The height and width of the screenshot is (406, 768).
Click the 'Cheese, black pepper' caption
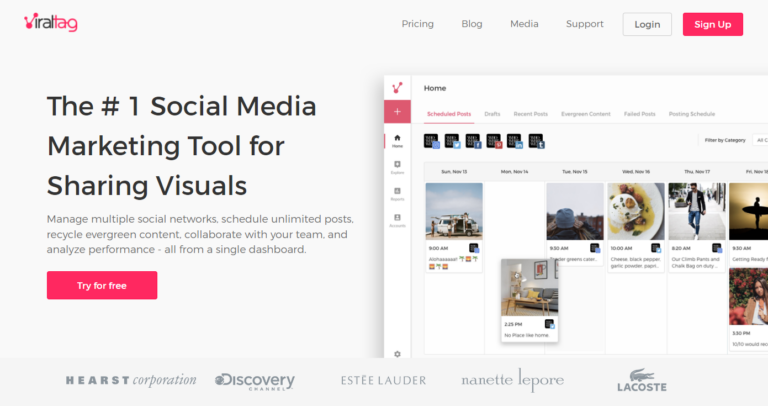[635, 263]
